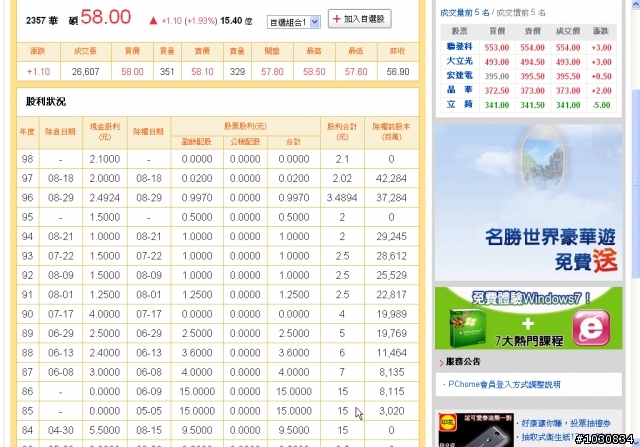This screenshot has height=447, width=640.
Task: Click the 07-22 ex-dividend date for year 93
Action: [60, 256]
